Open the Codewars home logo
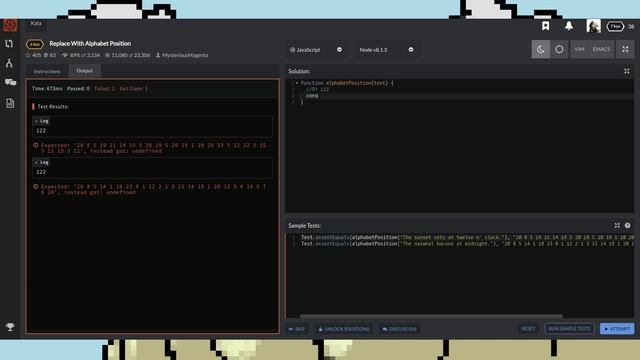Screen dimensions: 640x360 pyautogui.click(x=10, y=25)
